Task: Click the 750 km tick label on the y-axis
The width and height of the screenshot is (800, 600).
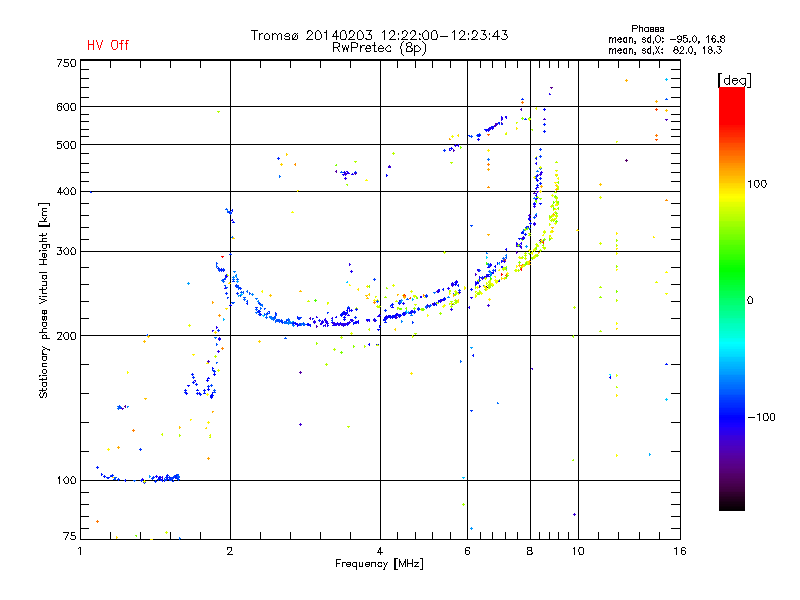Action: pyautogui.click(x=66, y=63)
